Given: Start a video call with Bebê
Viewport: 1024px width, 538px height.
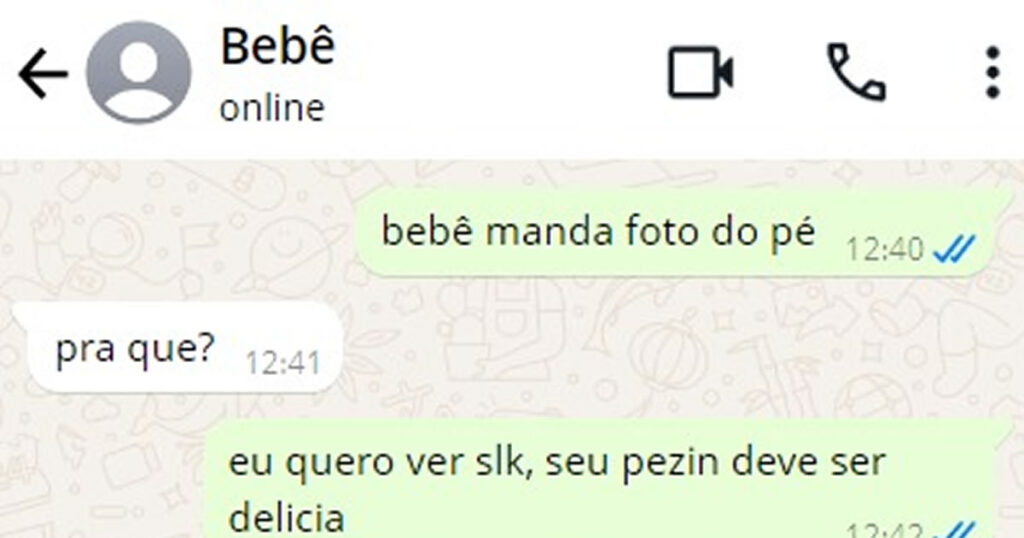Looking at the screenshot, I should point(700,72).
